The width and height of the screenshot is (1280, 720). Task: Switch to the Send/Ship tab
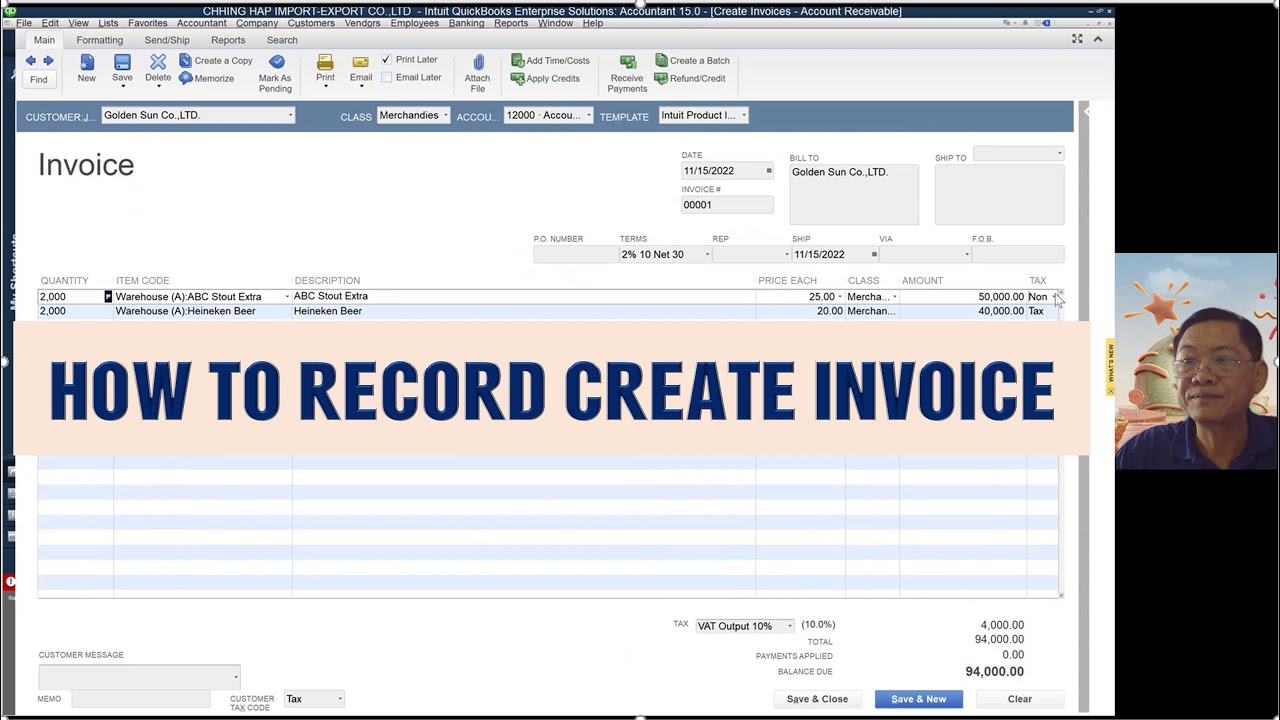[x=167, y=40]
